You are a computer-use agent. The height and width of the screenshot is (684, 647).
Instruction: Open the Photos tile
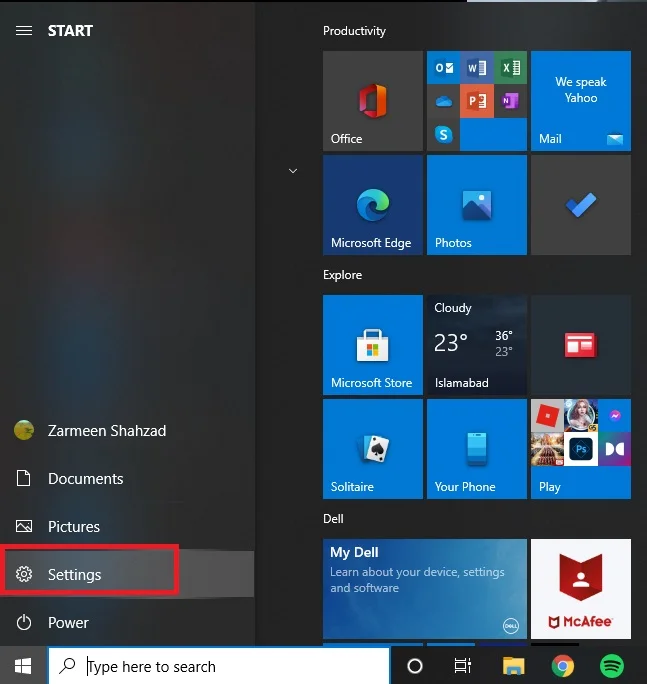point(477,205)
